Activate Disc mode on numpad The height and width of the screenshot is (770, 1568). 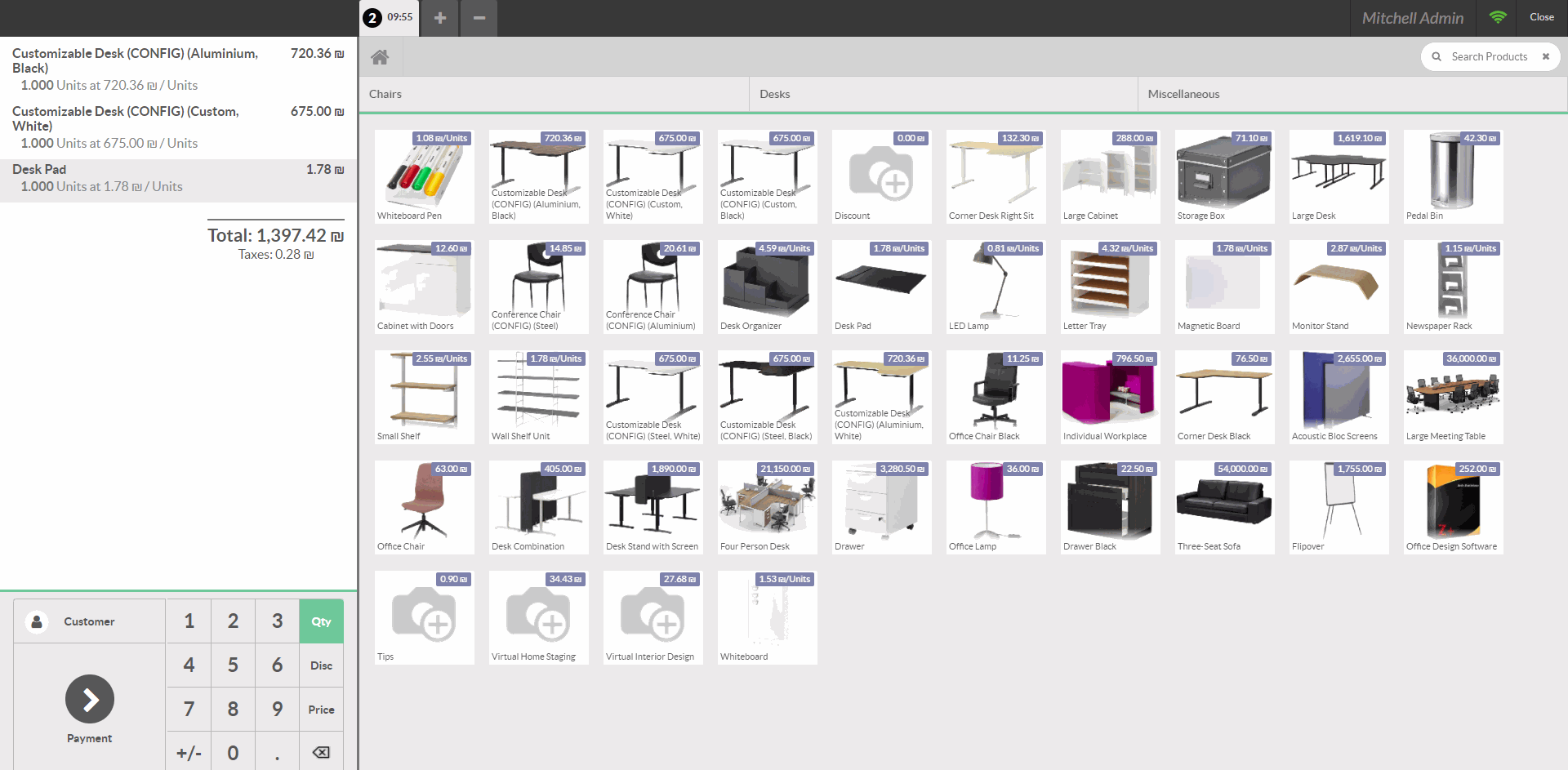[322, 665]
